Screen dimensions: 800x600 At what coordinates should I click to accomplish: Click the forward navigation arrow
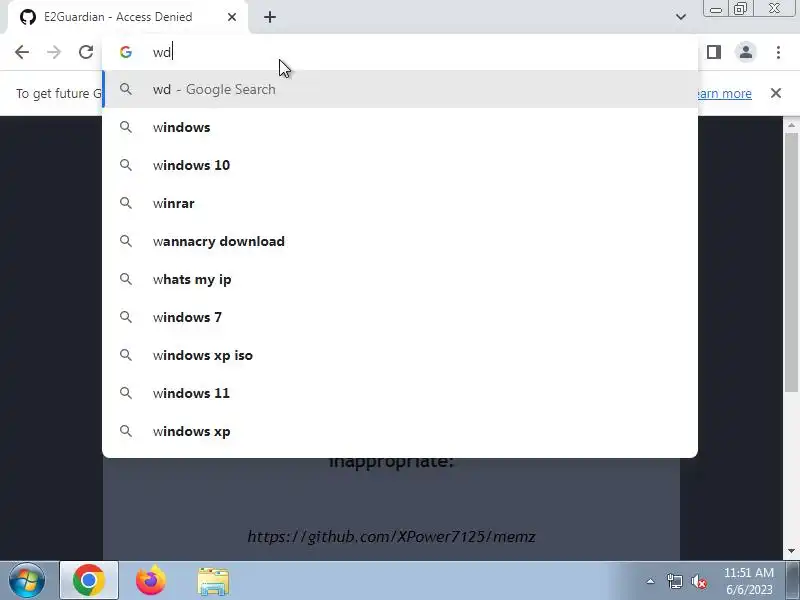click(54, 52)
